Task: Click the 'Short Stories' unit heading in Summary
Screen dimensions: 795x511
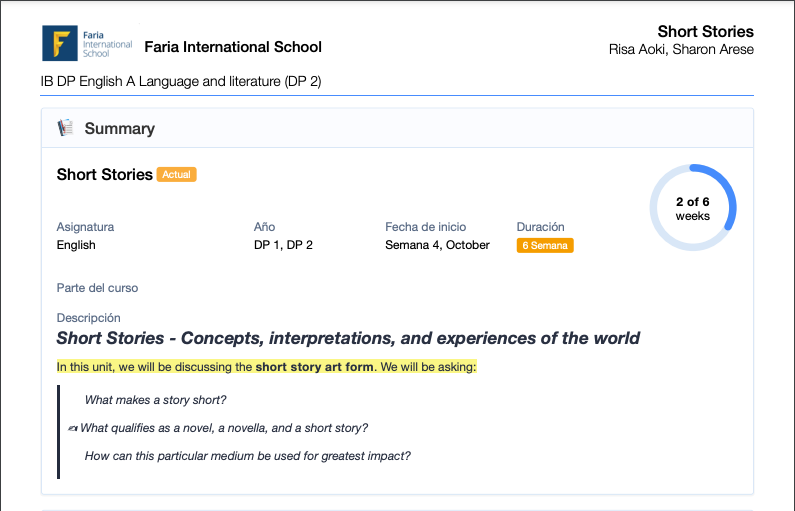Action: click(104, 175)
